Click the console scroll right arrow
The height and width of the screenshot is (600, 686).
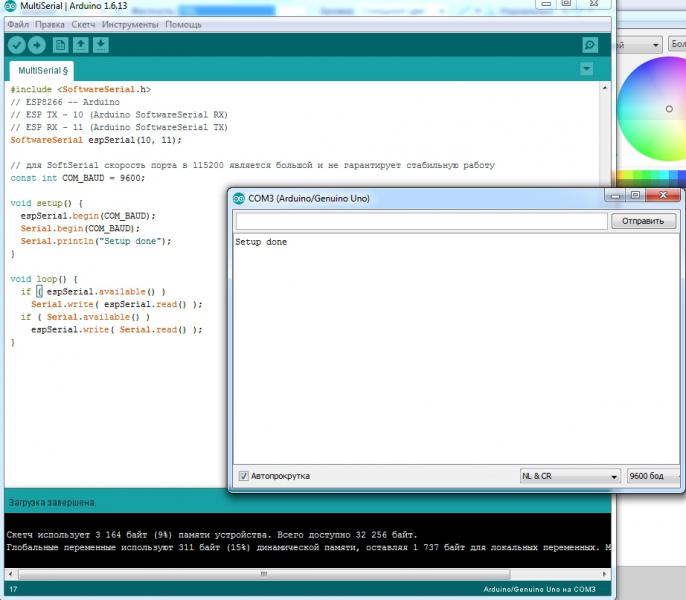pos(605,574)
